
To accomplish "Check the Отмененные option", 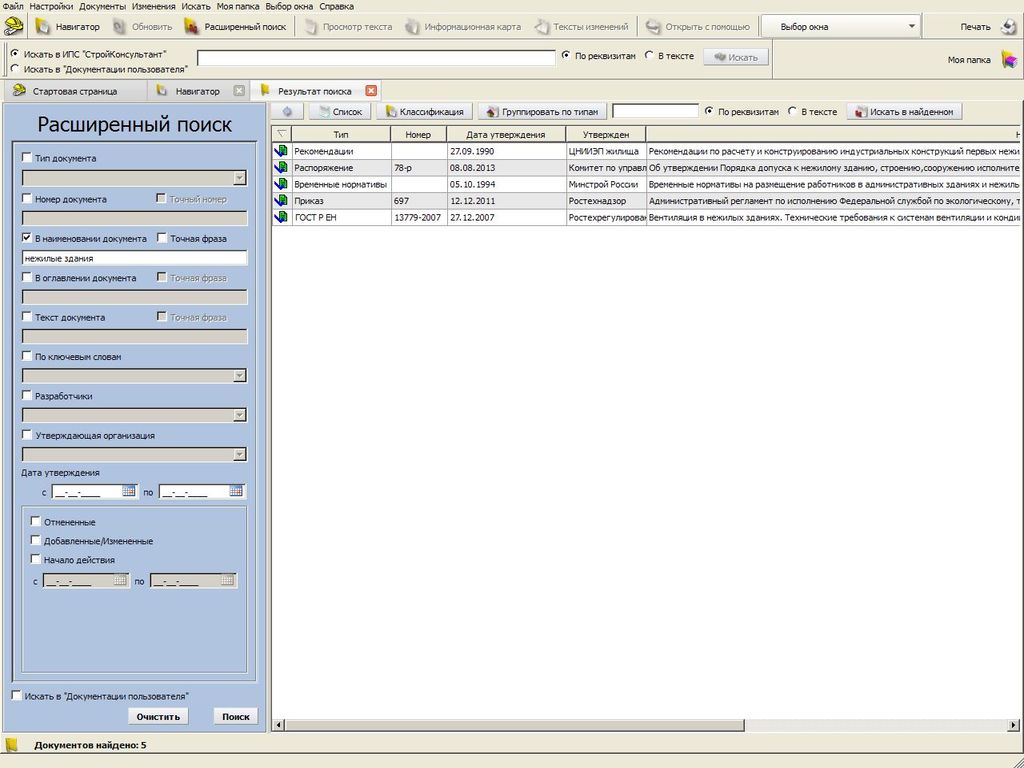I will click(x=36, y=522).
